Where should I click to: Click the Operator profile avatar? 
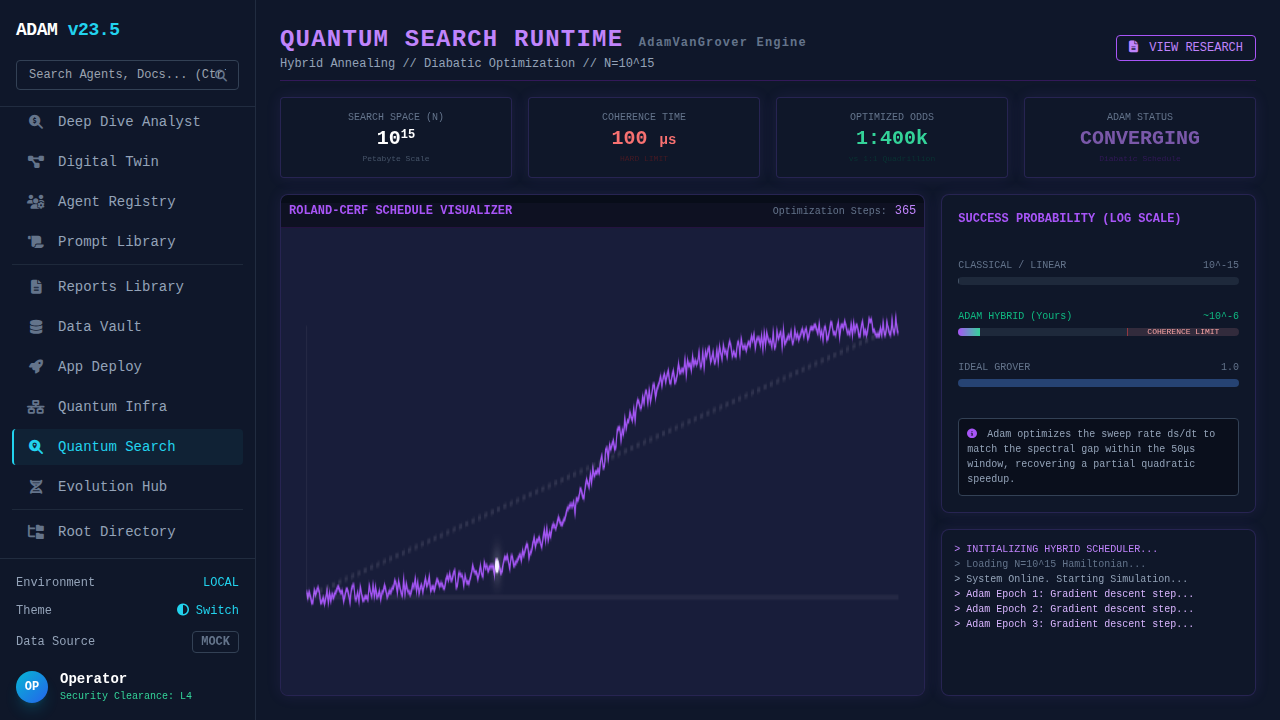(x=32, y=687)
